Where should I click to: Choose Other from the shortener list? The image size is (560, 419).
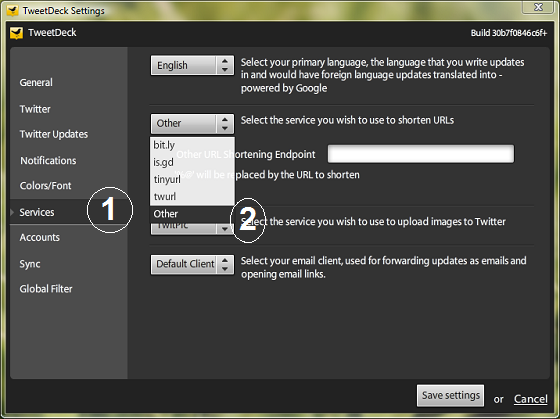click(192, 214)
